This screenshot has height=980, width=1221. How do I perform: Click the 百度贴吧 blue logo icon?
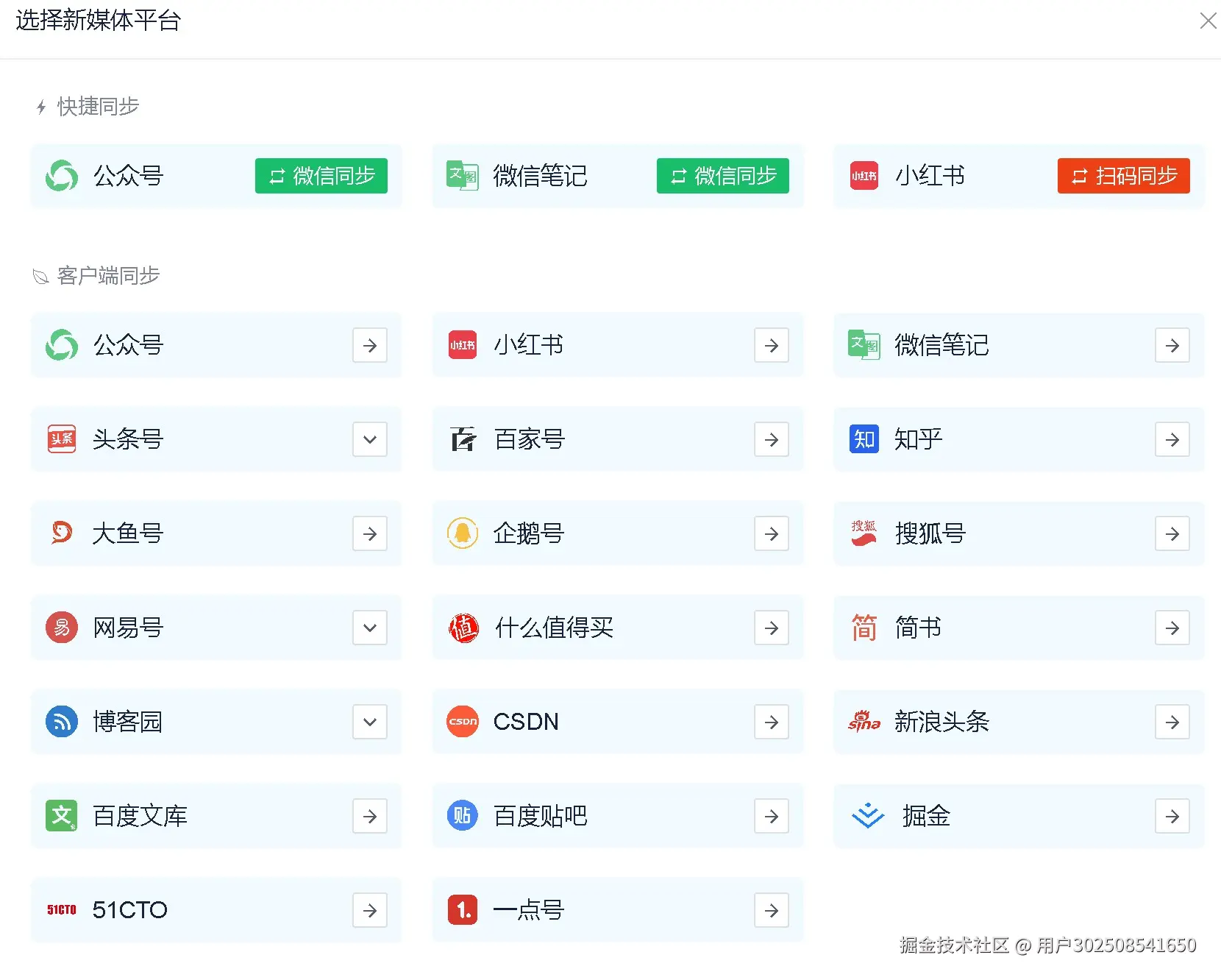click(463, 815)
